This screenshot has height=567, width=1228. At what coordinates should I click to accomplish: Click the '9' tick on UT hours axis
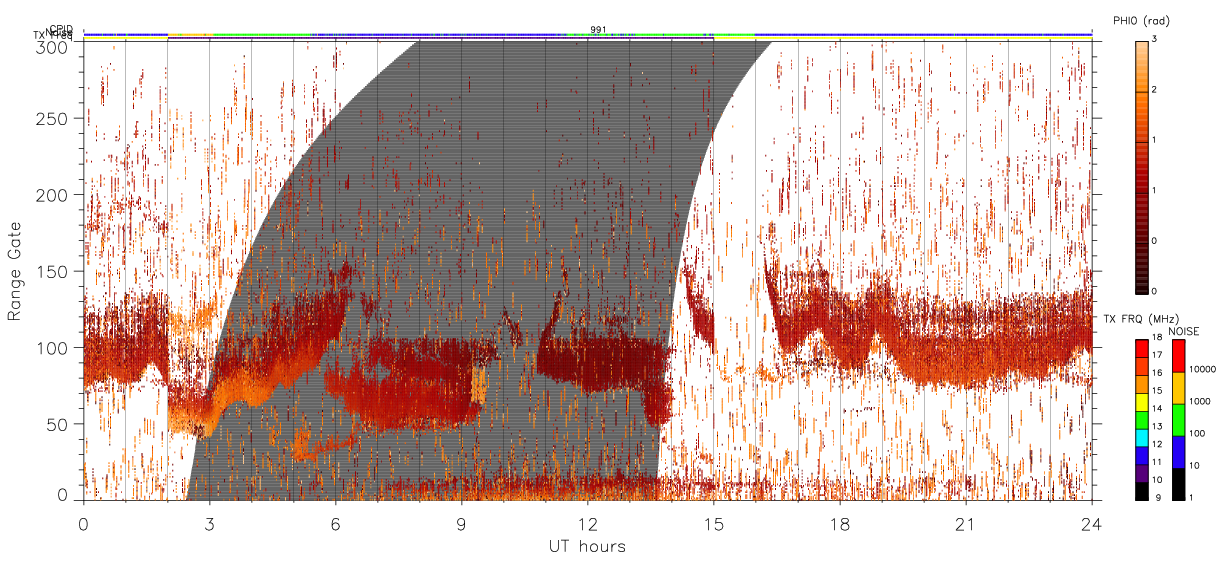[462, 524]
